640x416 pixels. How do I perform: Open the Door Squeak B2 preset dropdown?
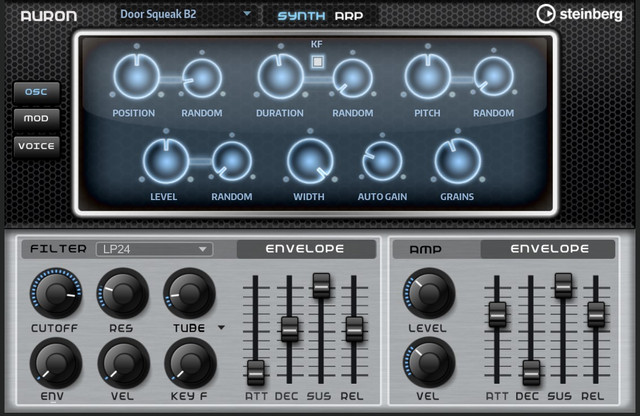coord(185,14)
